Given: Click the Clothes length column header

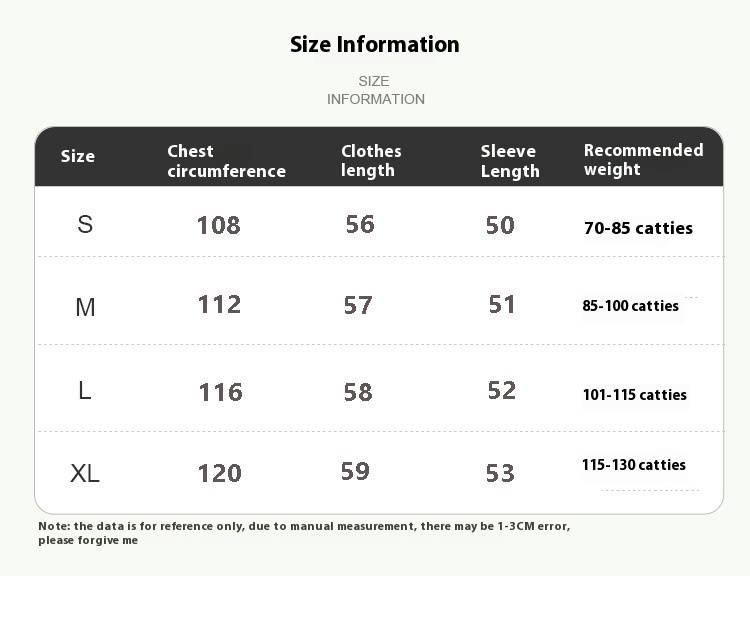Looking at the screenshot, I should pos(371,161).
